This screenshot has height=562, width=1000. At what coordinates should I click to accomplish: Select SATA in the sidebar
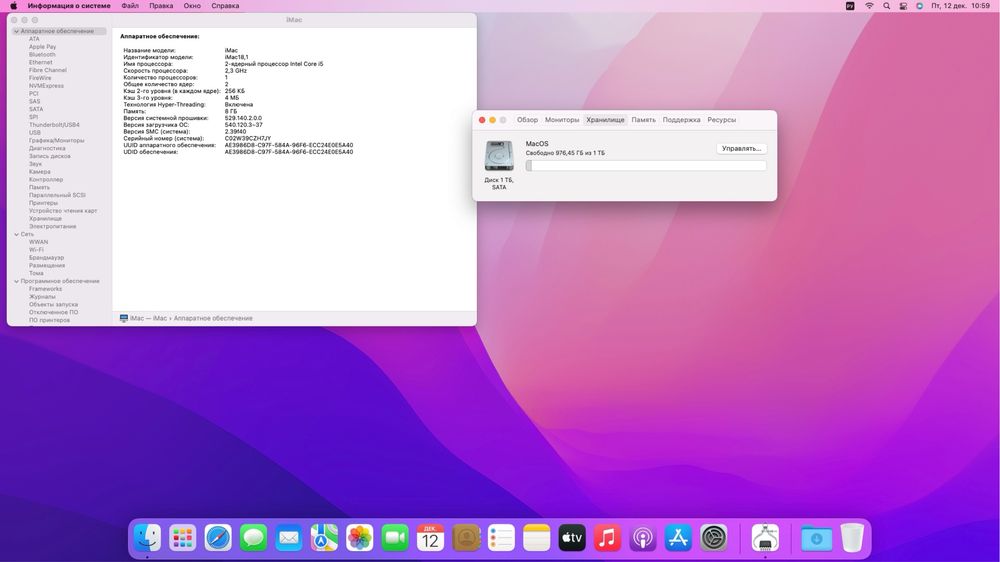click(x=36, y=109)
